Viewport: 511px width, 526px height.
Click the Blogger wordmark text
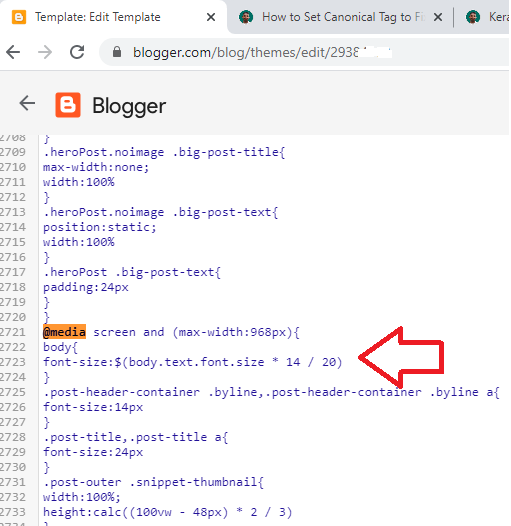coord(129,106)
